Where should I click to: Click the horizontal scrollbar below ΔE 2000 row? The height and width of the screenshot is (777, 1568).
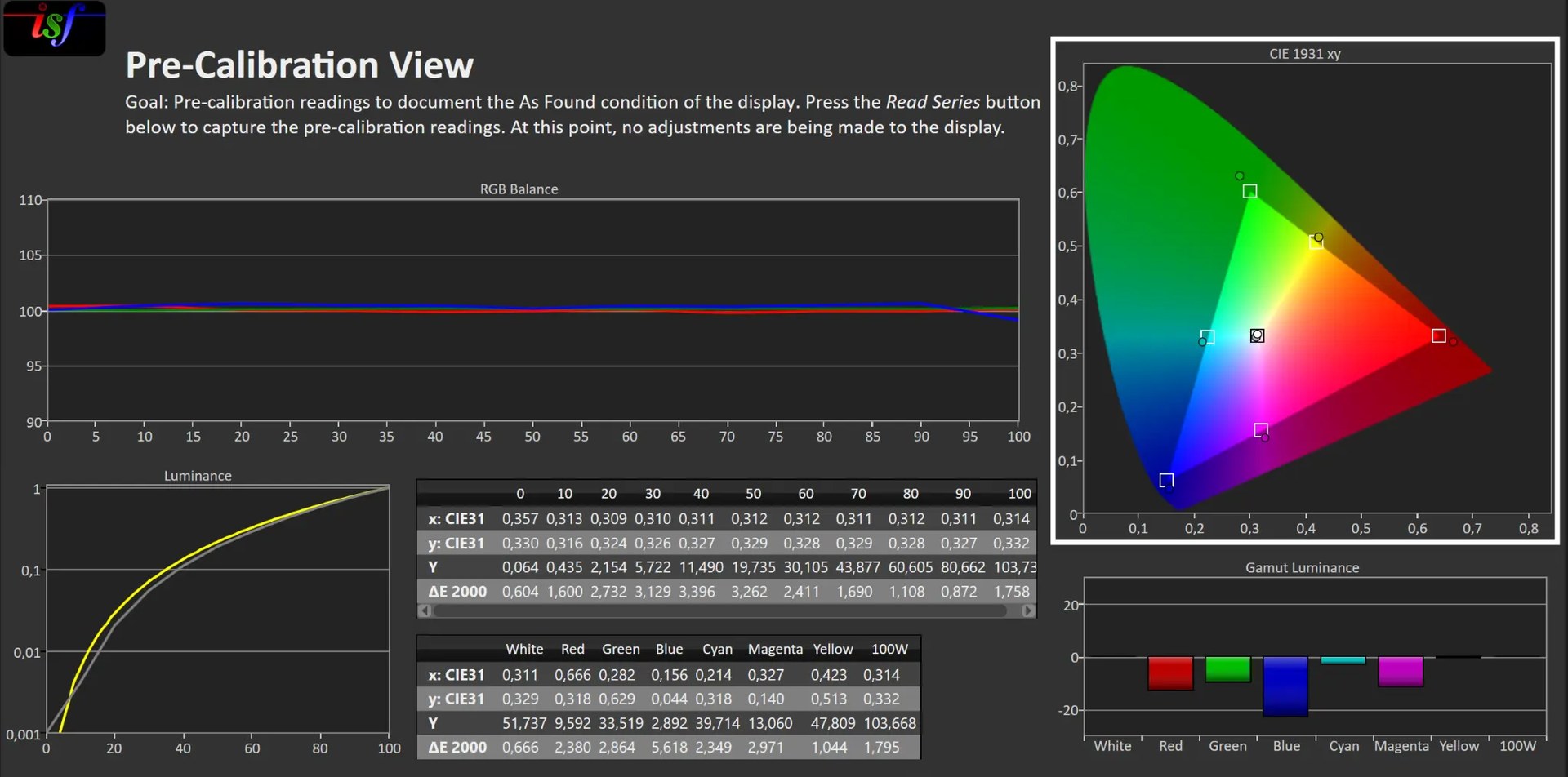pos(727,610)
